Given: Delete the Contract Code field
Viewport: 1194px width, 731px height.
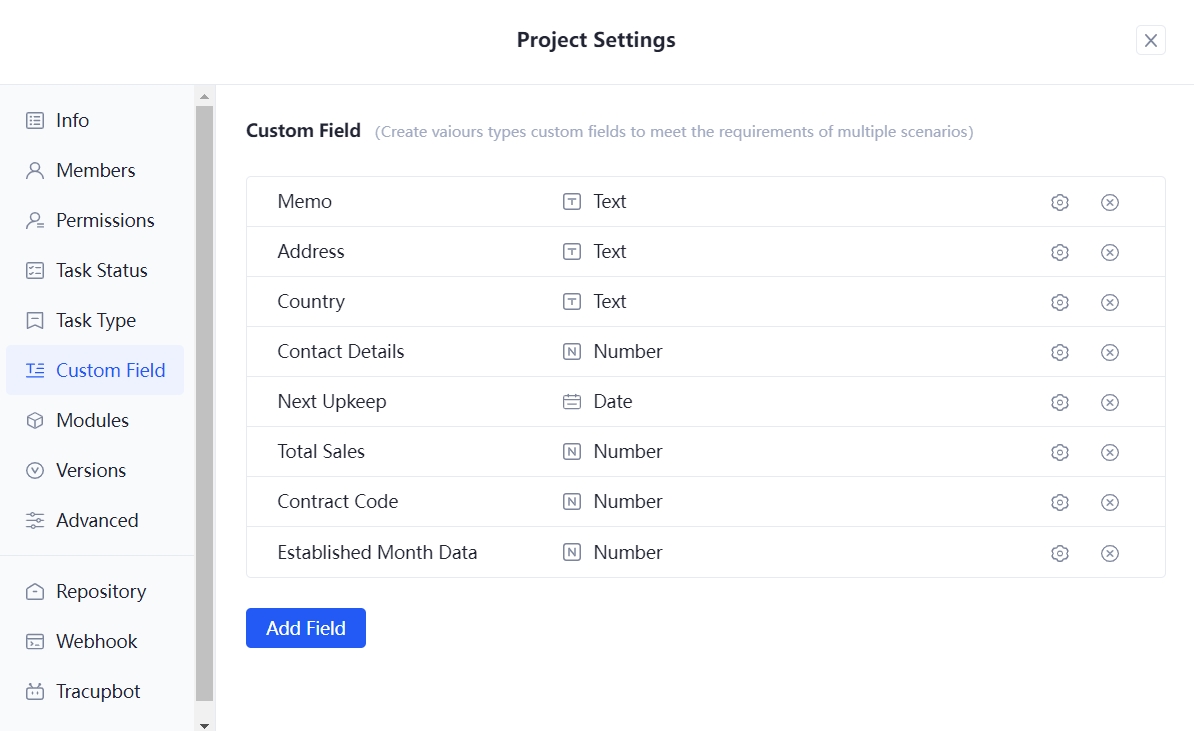Looking at the screenshot, I should tap(1110, 502).
